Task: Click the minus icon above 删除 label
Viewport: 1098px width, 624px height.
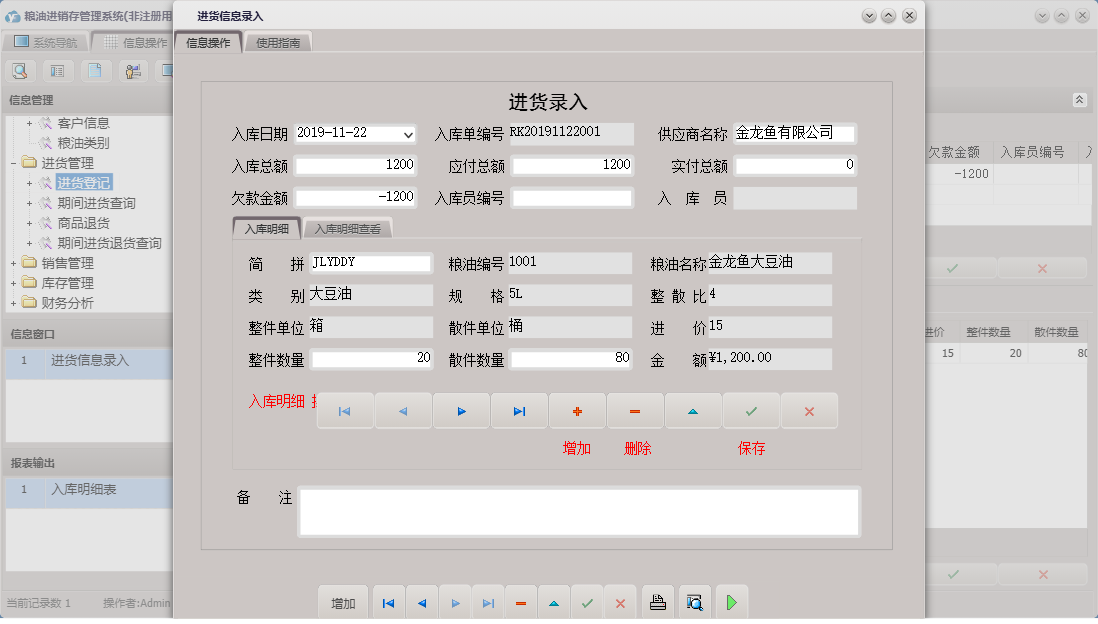Action: point(635,410)
